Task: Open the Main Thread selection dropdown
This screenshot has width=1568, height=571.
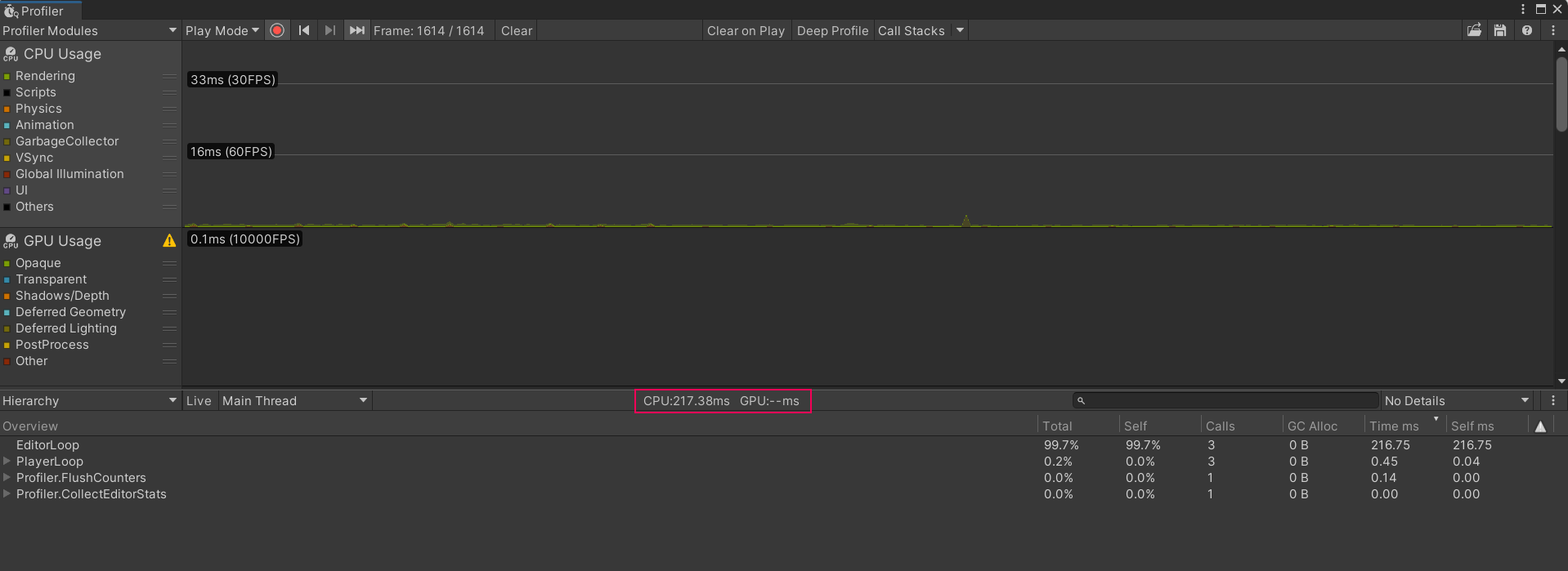Action: [x=294, y=401]
